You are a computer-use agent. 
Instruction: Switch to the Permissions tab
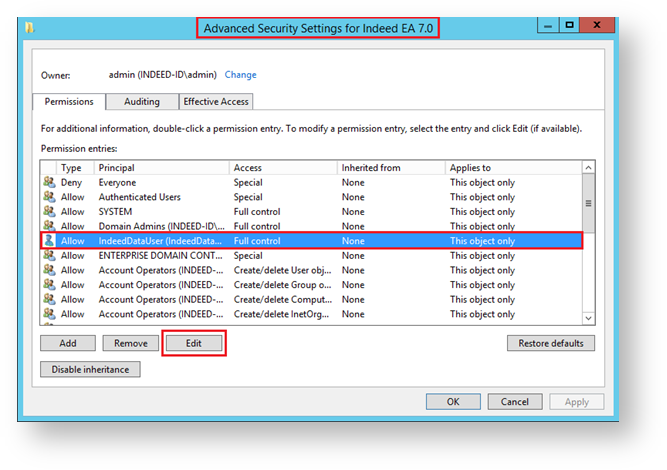coord(69,102)
